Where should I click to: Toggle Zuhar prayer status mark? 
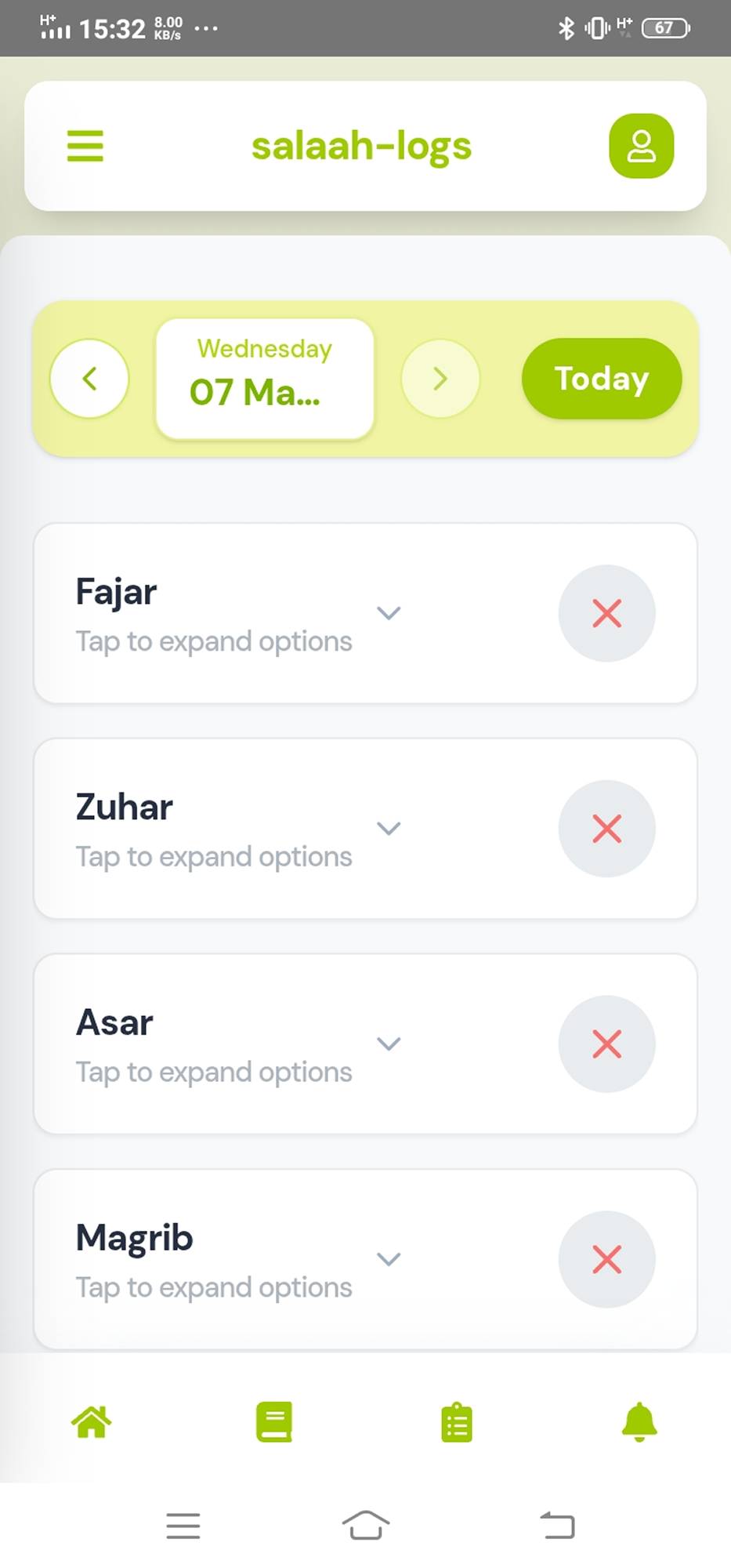click(606, 829)
